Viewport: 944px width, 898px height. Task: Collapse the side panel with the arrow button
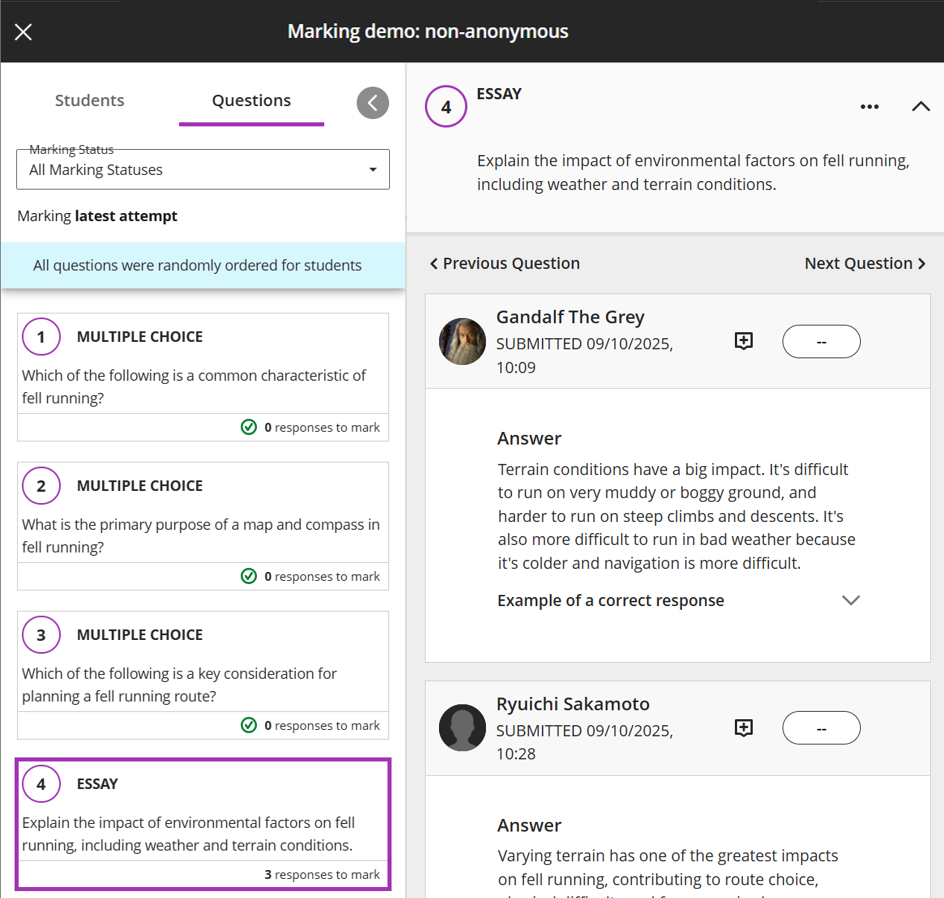pos(372,102)
